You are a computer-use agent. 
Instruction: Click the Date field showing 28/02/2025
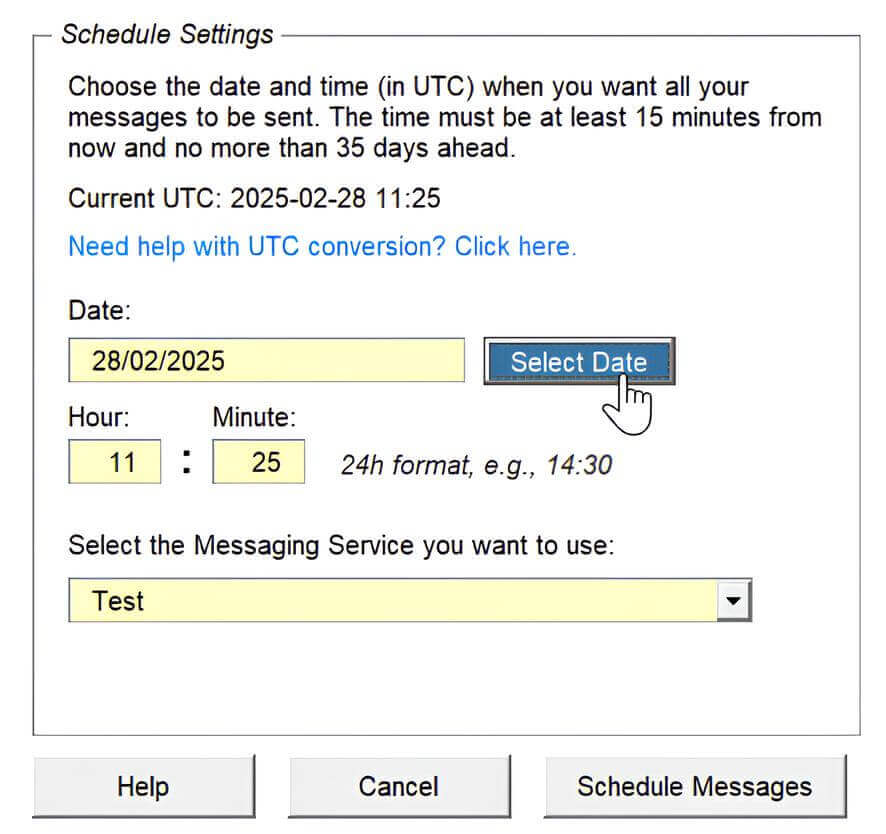266,361
